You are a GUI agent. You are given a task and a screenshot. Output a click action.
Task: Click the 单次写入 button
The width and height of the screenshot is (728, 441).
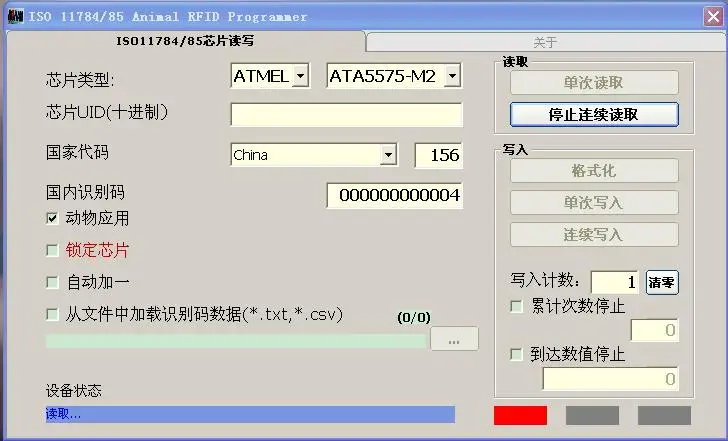[594, 202]
